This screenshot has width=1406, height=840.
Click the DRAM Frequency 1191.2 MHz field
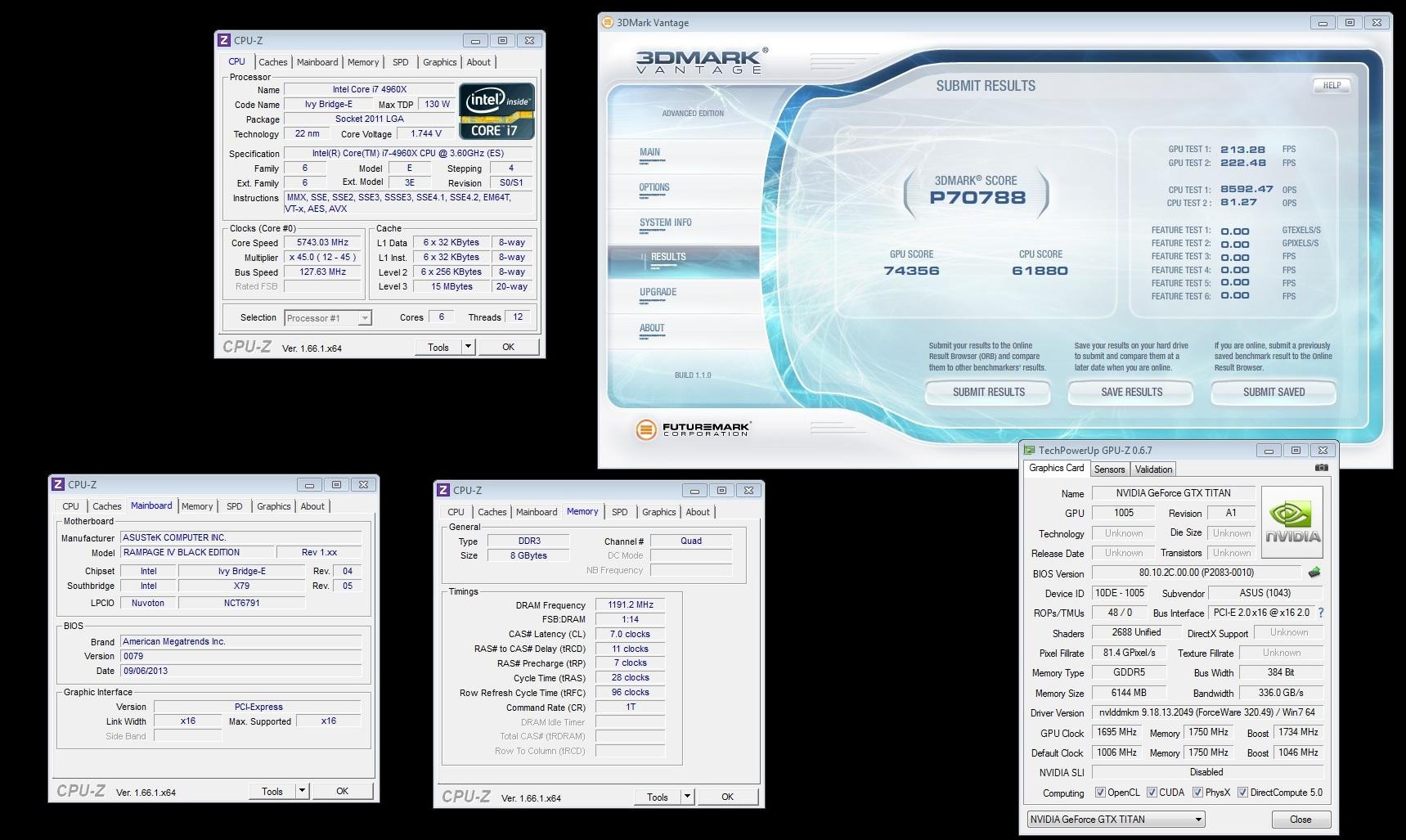tap(631, 604)
